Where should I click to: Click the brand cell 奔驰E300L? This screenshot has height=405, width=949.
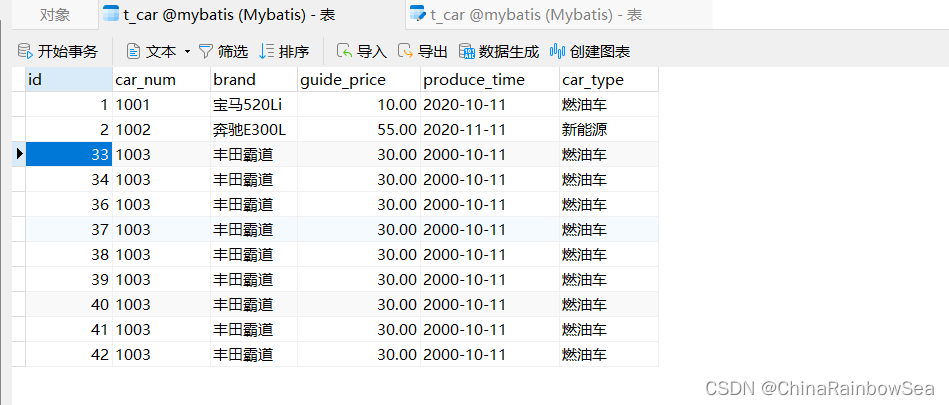click(x=254, y=130)
